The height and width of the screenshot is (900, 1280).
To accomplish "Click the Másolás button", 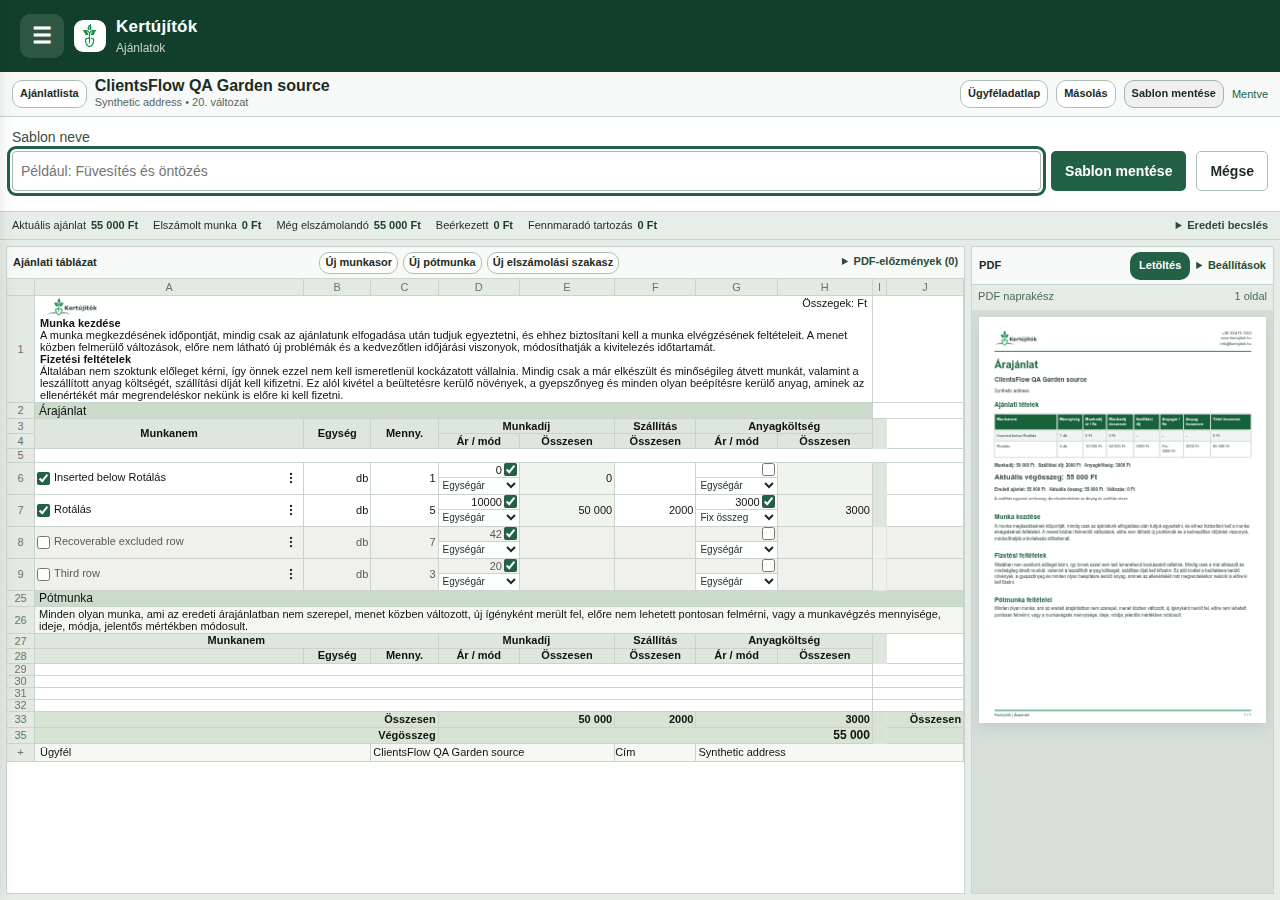I will (1085, 94).
